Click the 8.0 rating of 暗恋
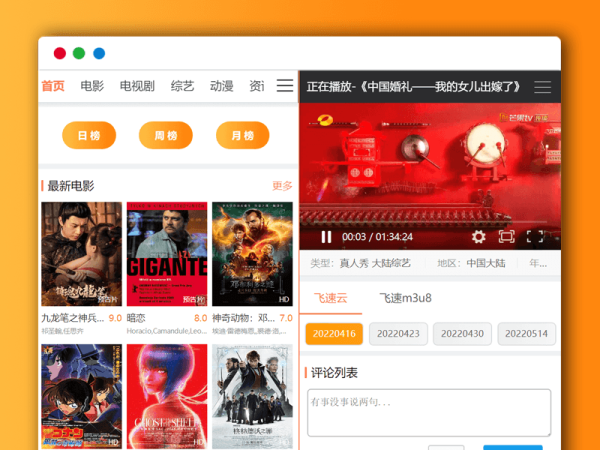Image resolution: width=600 pixels, height=450 pixels. (201, 318)
